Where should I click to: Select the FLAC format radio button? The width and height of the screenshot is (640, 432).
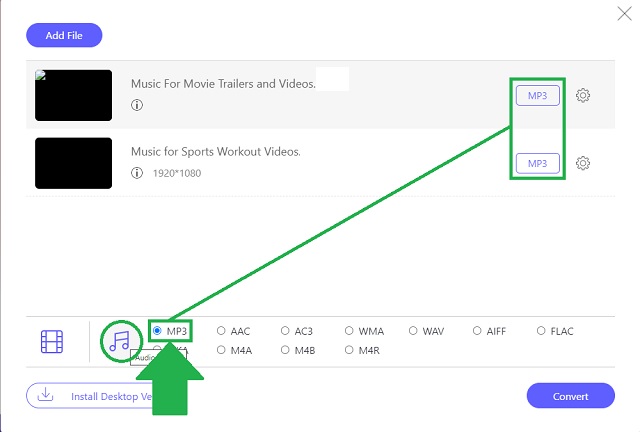pos(541,330)
